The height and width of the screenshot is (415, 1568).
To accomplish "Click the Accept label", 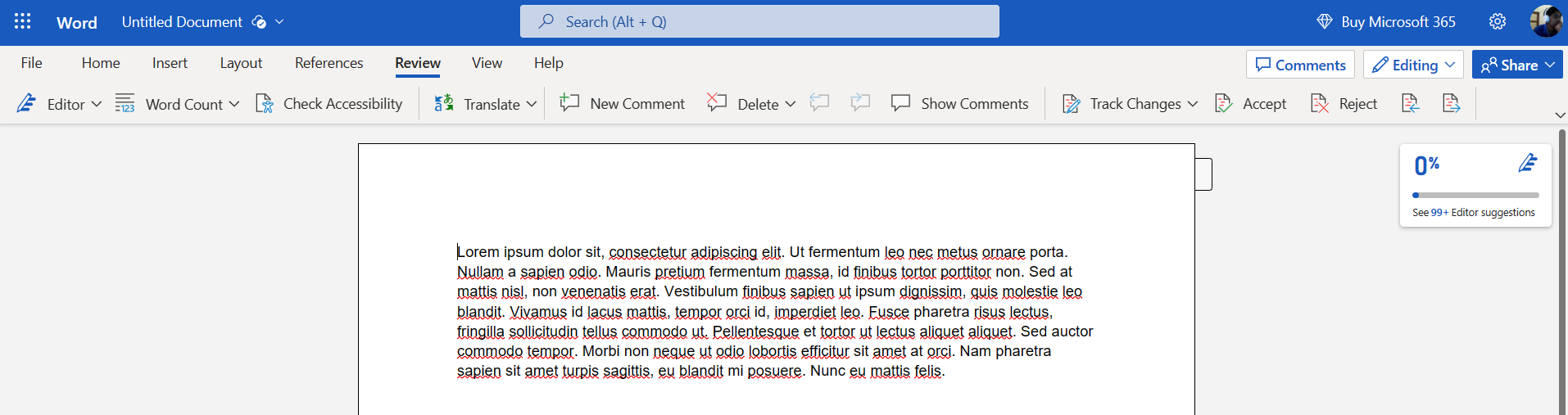I will tap(1264, 104).
